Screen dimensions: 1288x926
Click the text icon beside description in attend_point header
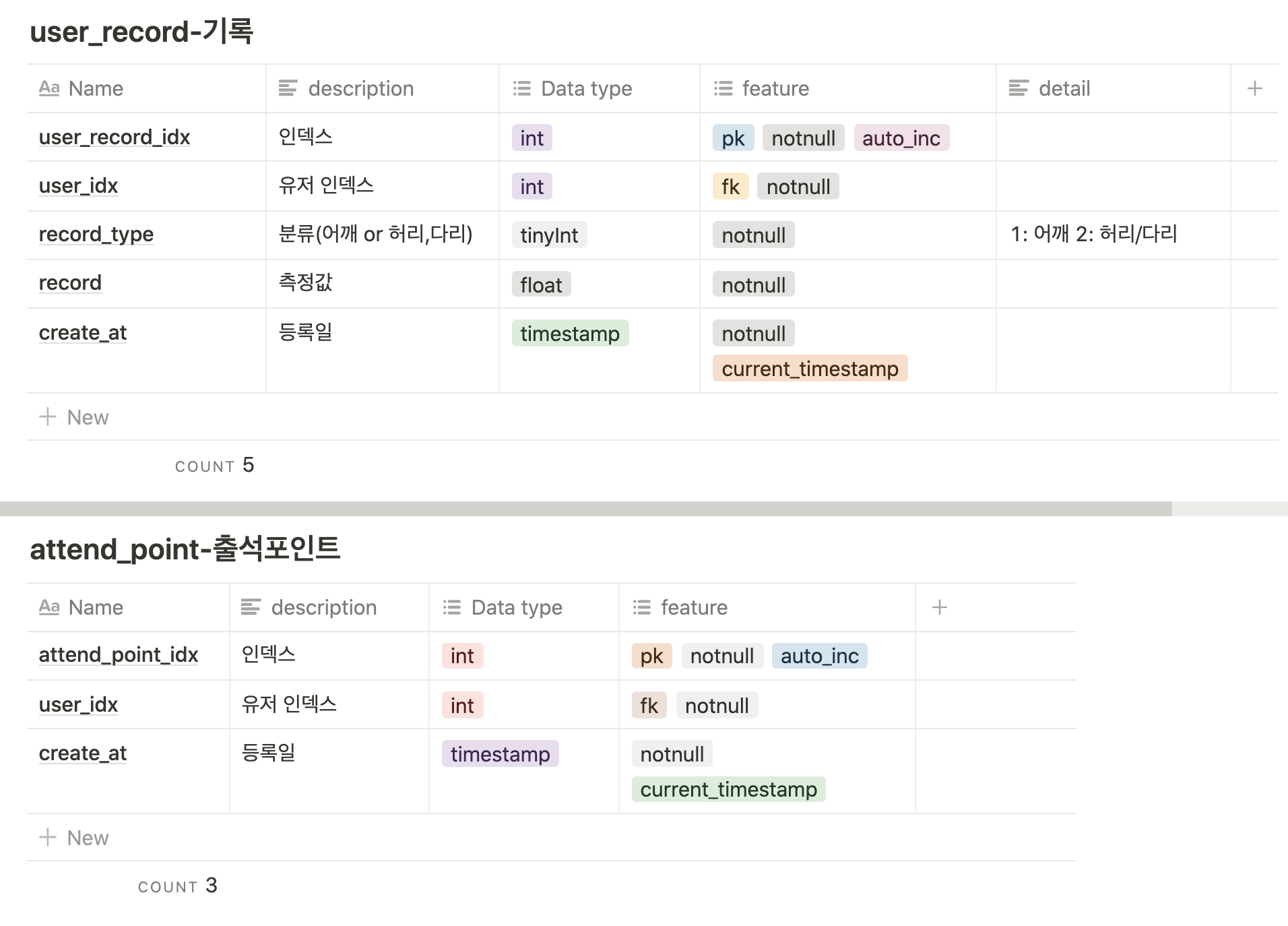tap(251, 607)
